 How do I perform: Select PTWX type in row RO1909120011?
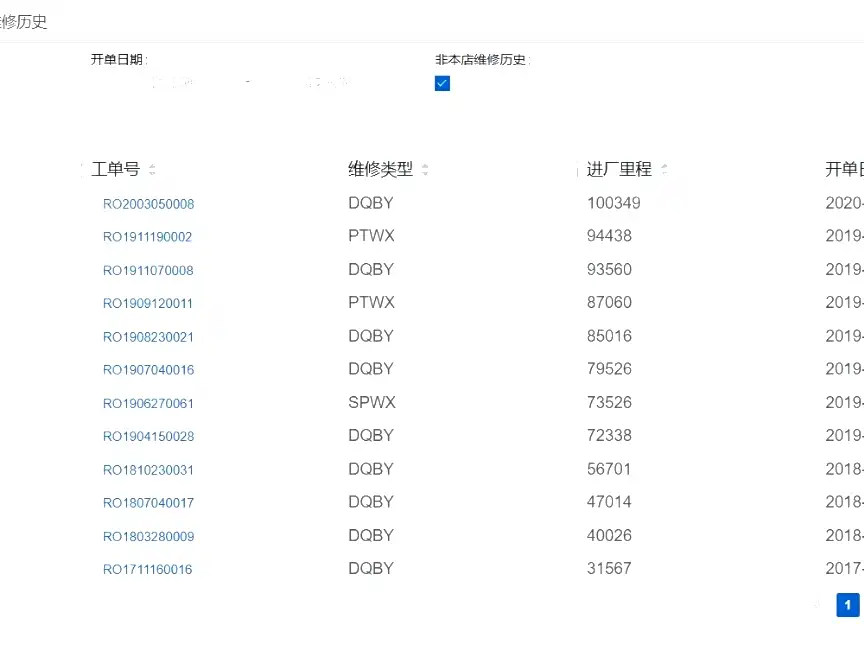371,303
